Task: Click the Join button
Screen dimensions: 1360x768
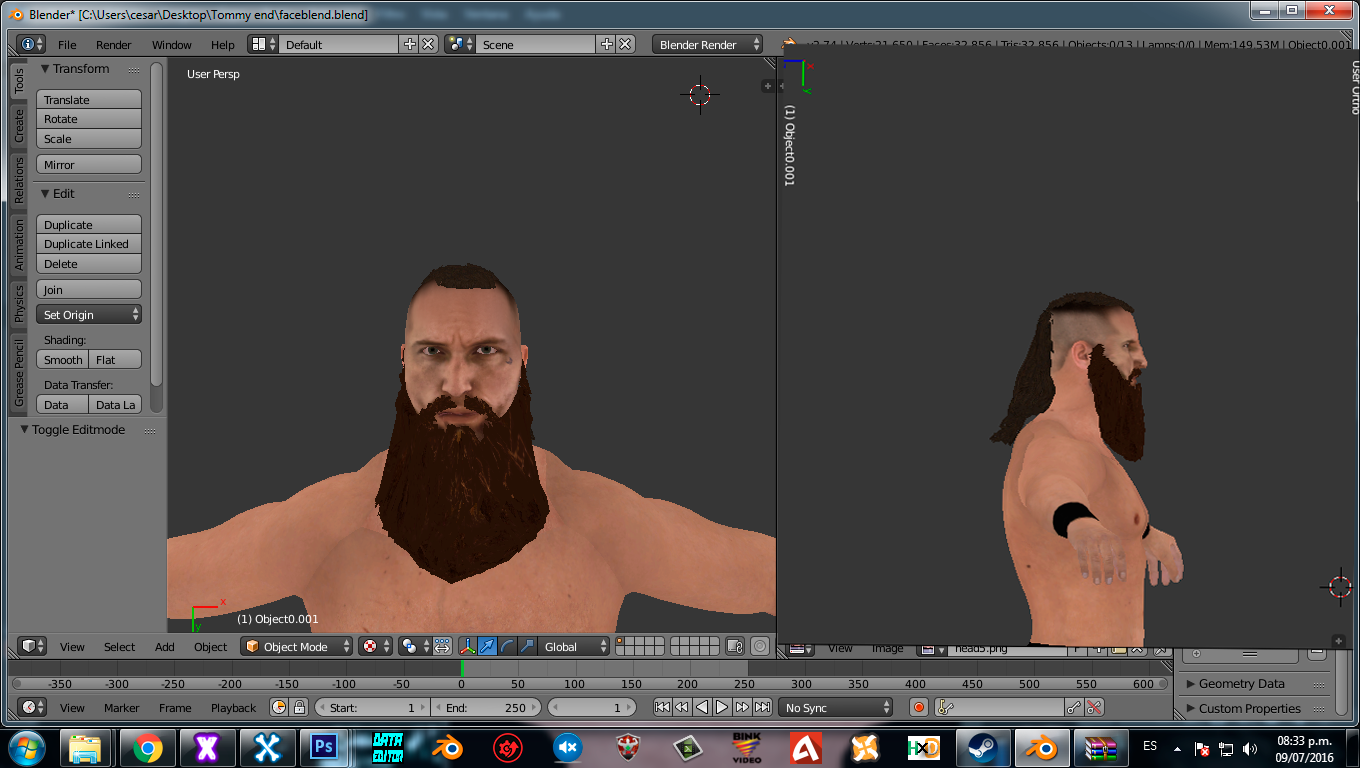Action: point(89,290)
